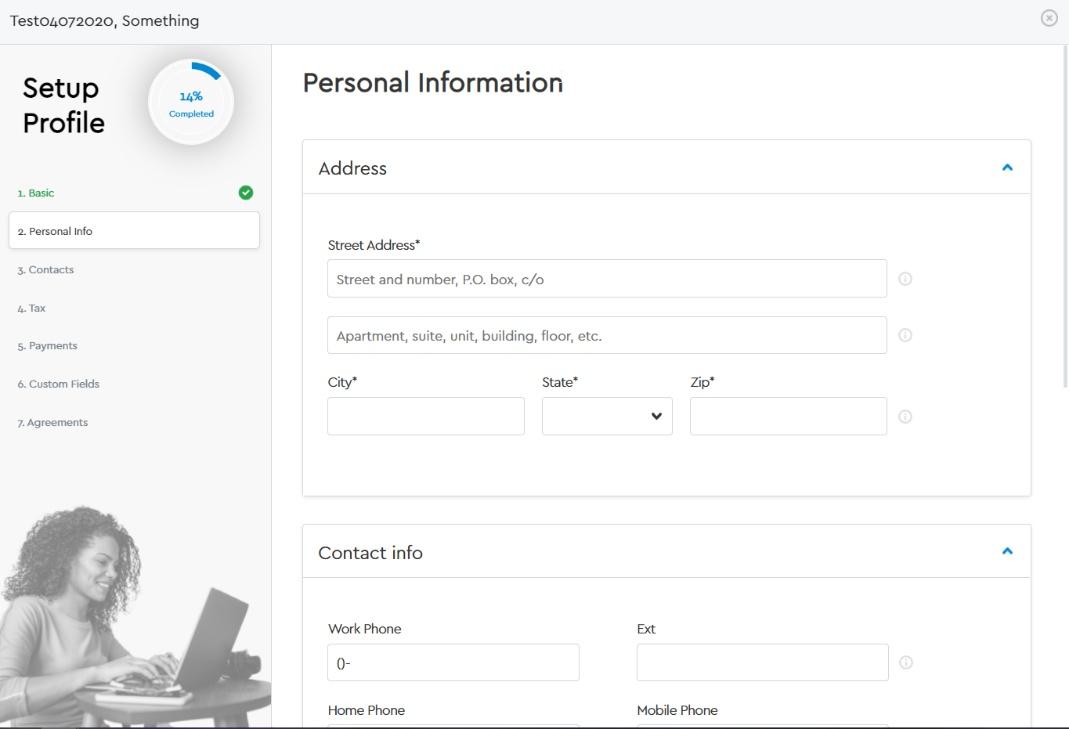Click info icon next to Ext field
Screen dimensions: 1069x729
[x=905, y=663]
